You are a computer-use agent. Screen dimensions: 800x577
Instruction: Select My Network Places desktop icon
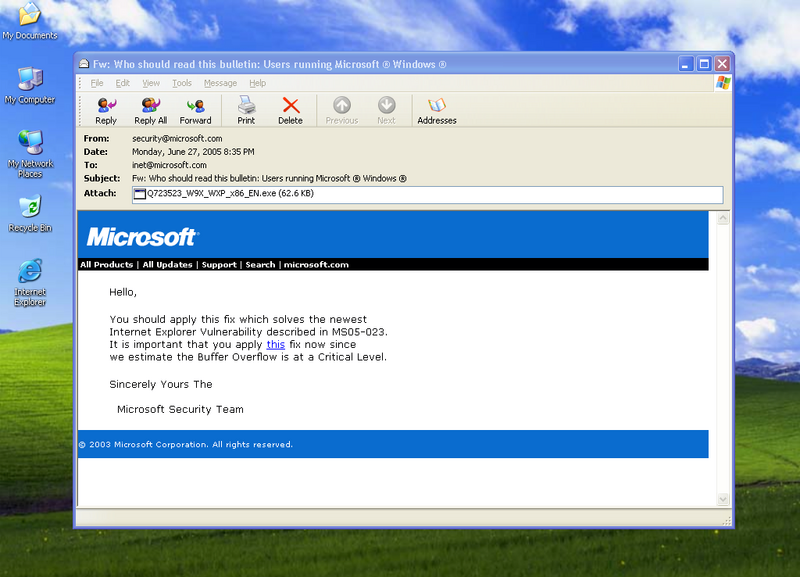30,155
